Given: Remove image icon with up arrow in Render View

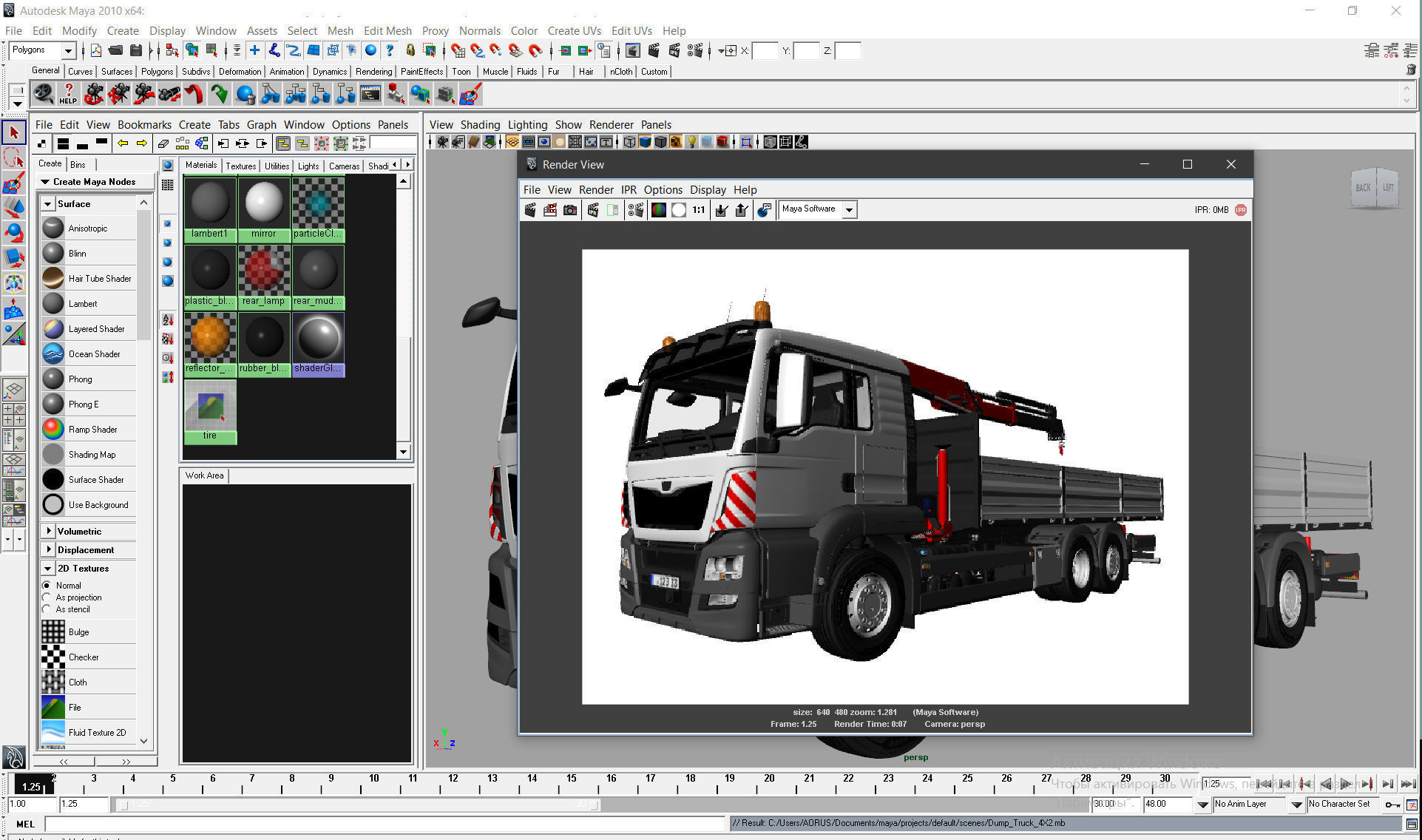Looking at the screenshot, I should click(x=742, y=210).
